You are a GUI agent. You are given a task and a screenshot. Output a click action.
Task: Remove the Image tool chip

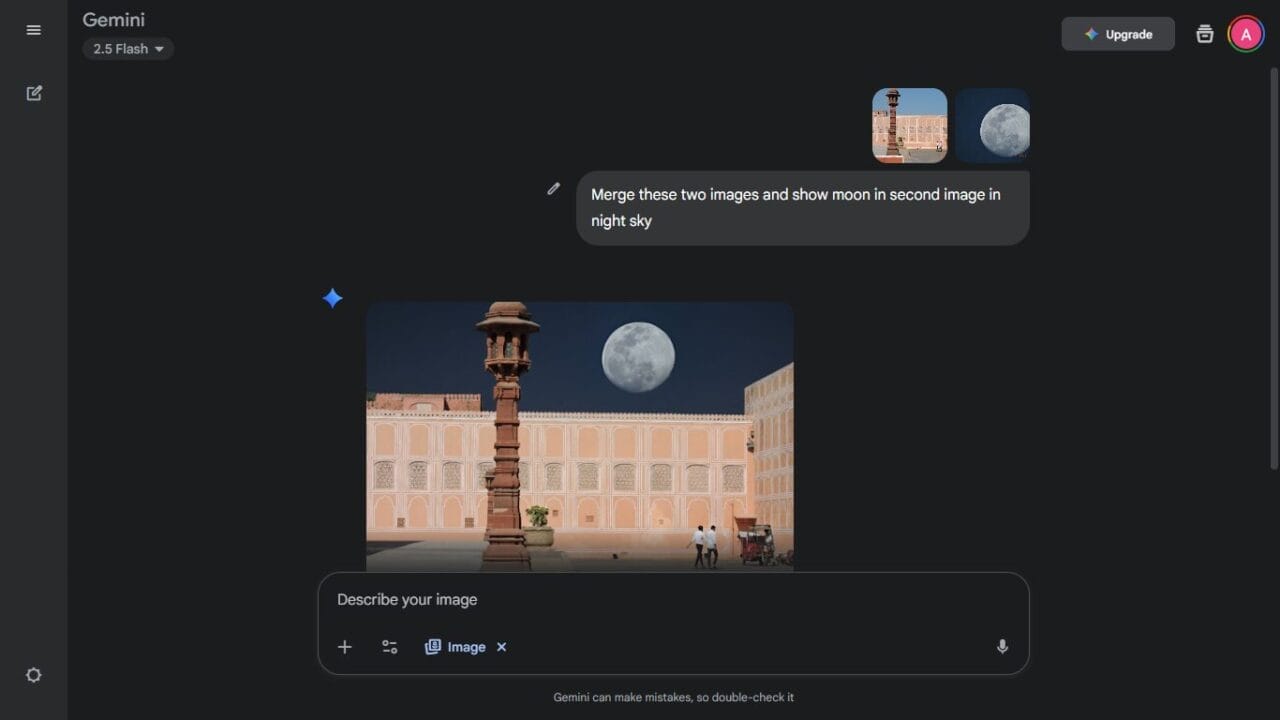click(502, 647)
